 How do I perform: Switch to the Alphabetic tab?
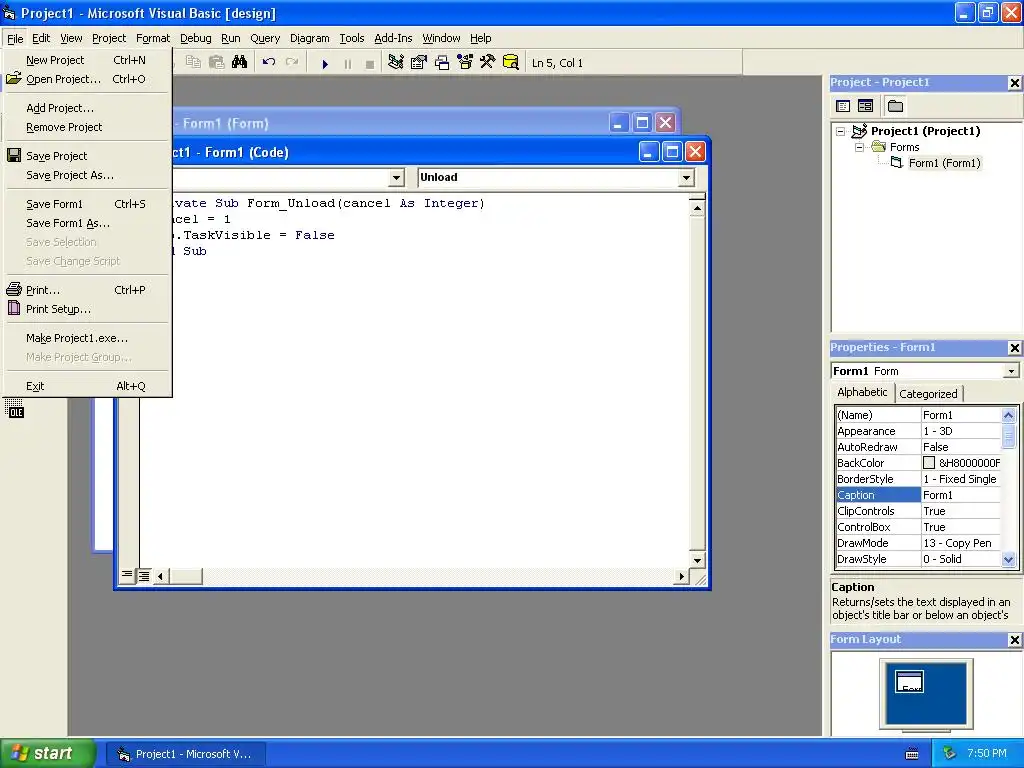[x=862, y=392]
